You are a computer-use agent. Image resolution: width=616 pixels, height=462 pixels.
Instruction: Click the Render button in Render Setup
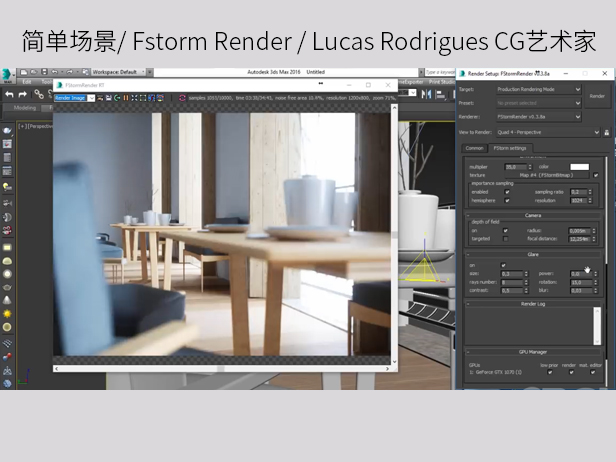597,95
